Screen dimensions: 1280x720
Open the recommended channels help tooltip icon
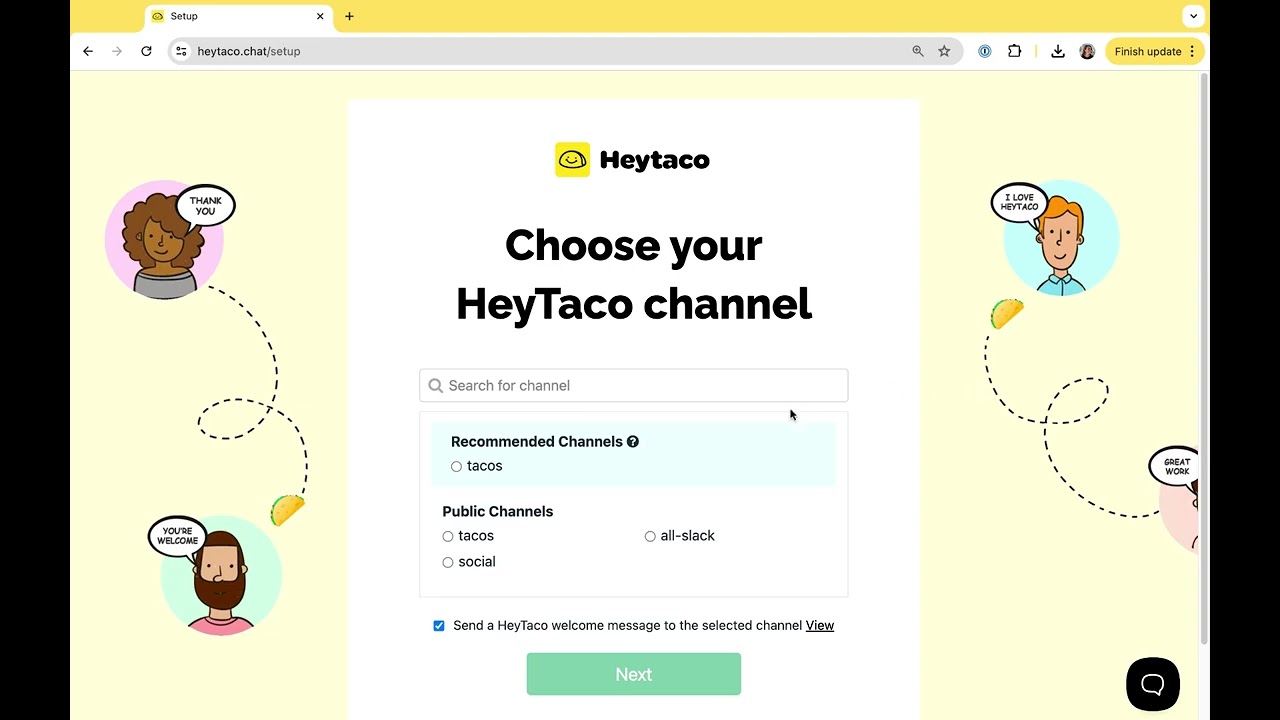[633, 441]
